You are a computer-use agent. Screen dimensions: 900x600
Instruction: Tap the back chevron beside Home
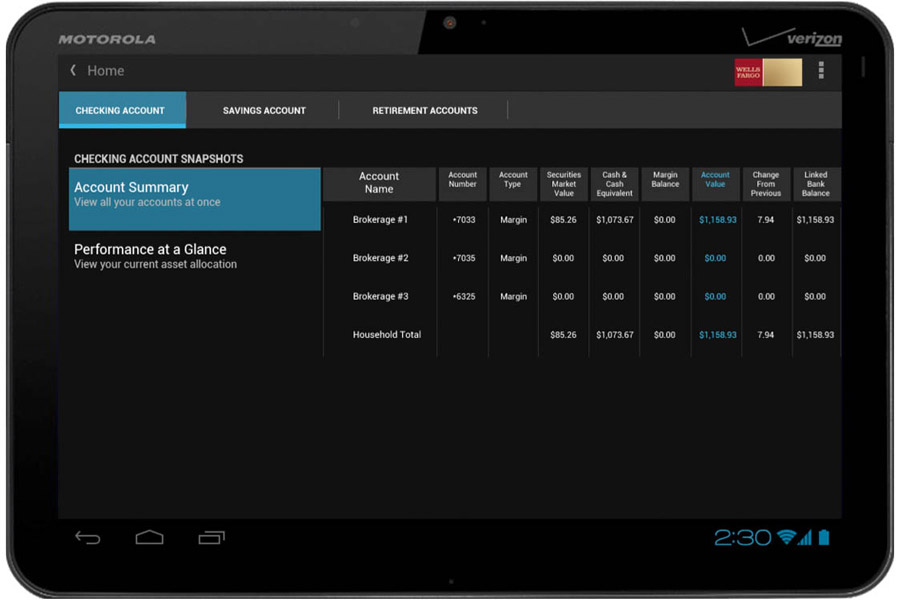73,71
